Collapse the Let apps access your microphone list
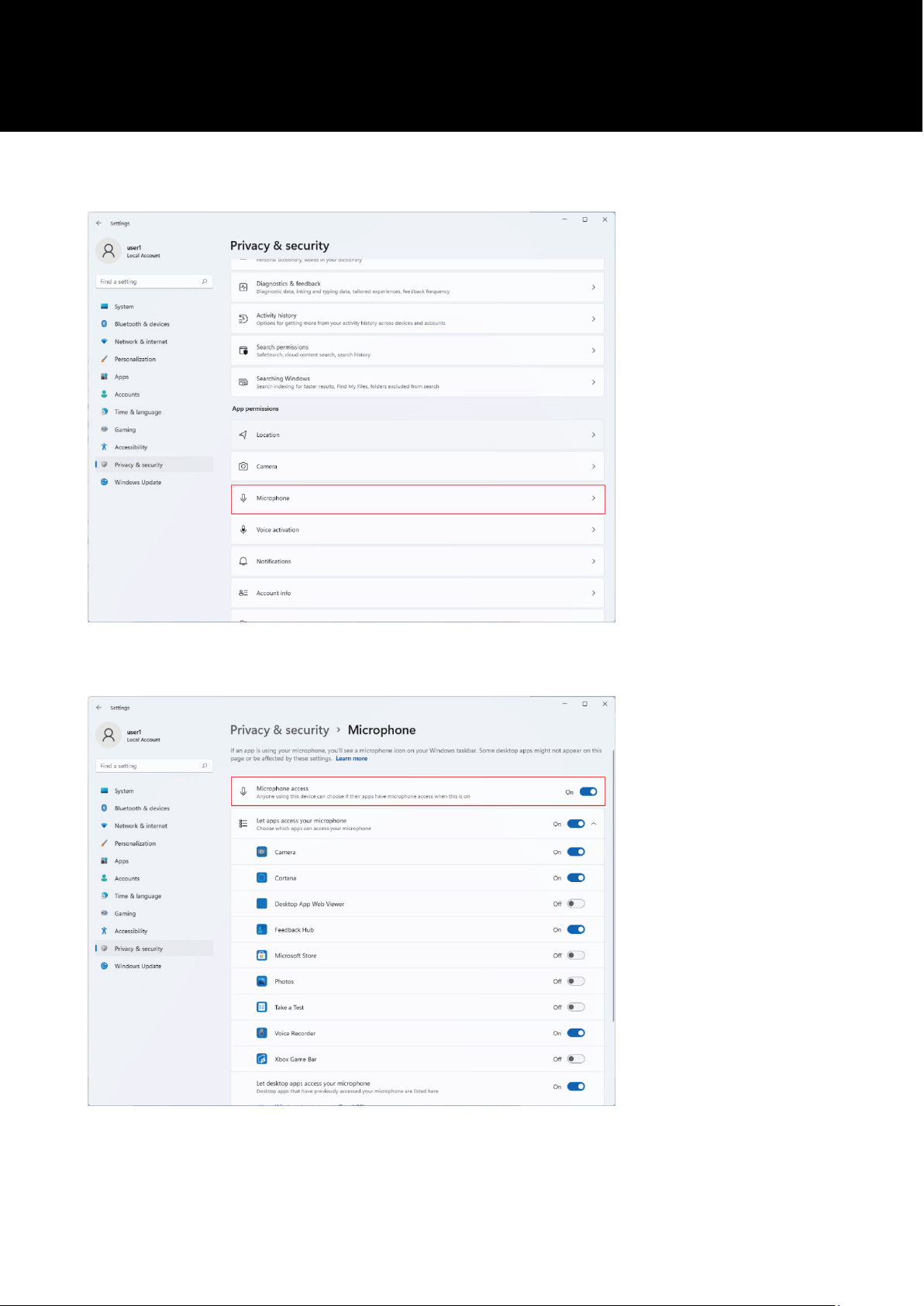924x1306 pixels. (594, 824)
